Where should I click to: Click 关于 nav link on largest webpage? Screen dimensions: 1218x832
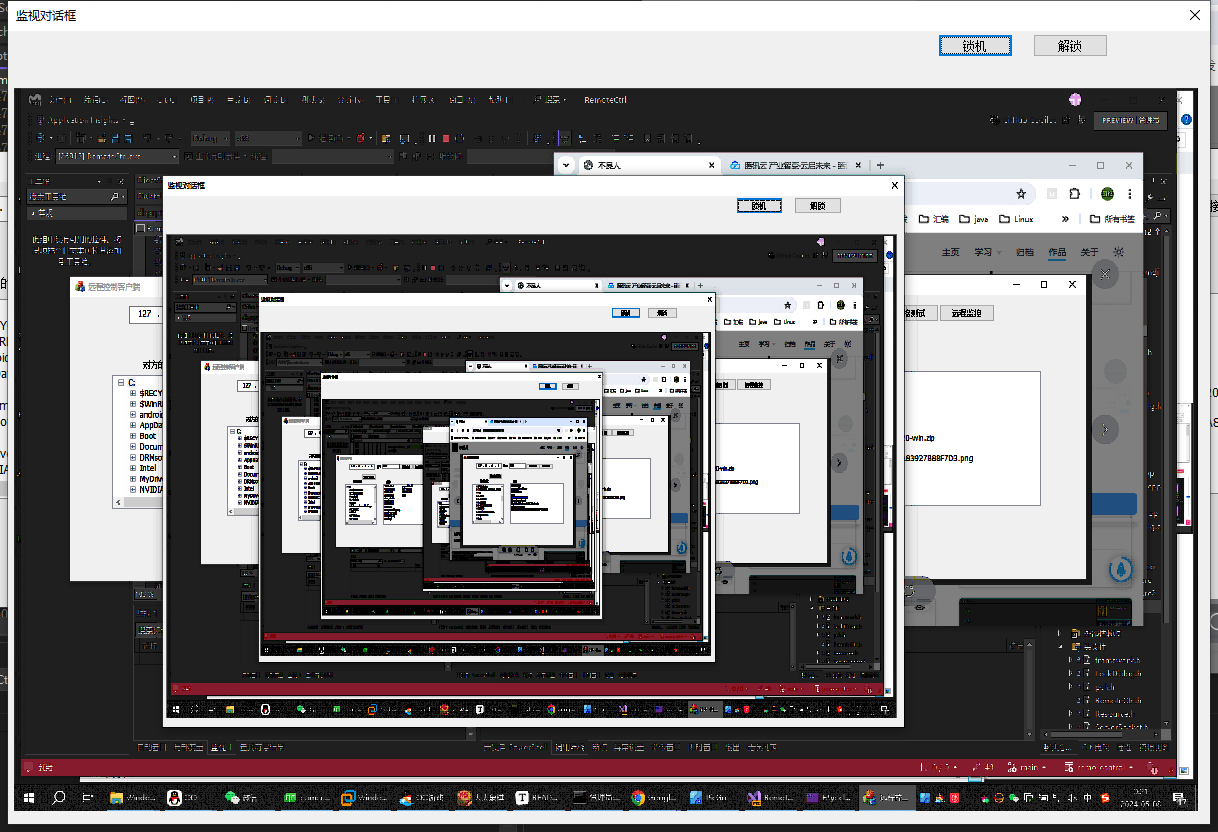tap(1089, 252)
